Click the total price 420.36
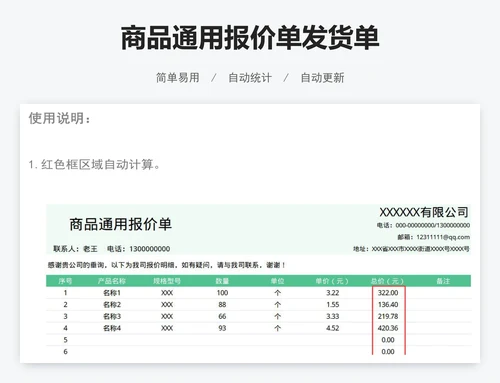500x383 pixels. [x=388, y=328]
